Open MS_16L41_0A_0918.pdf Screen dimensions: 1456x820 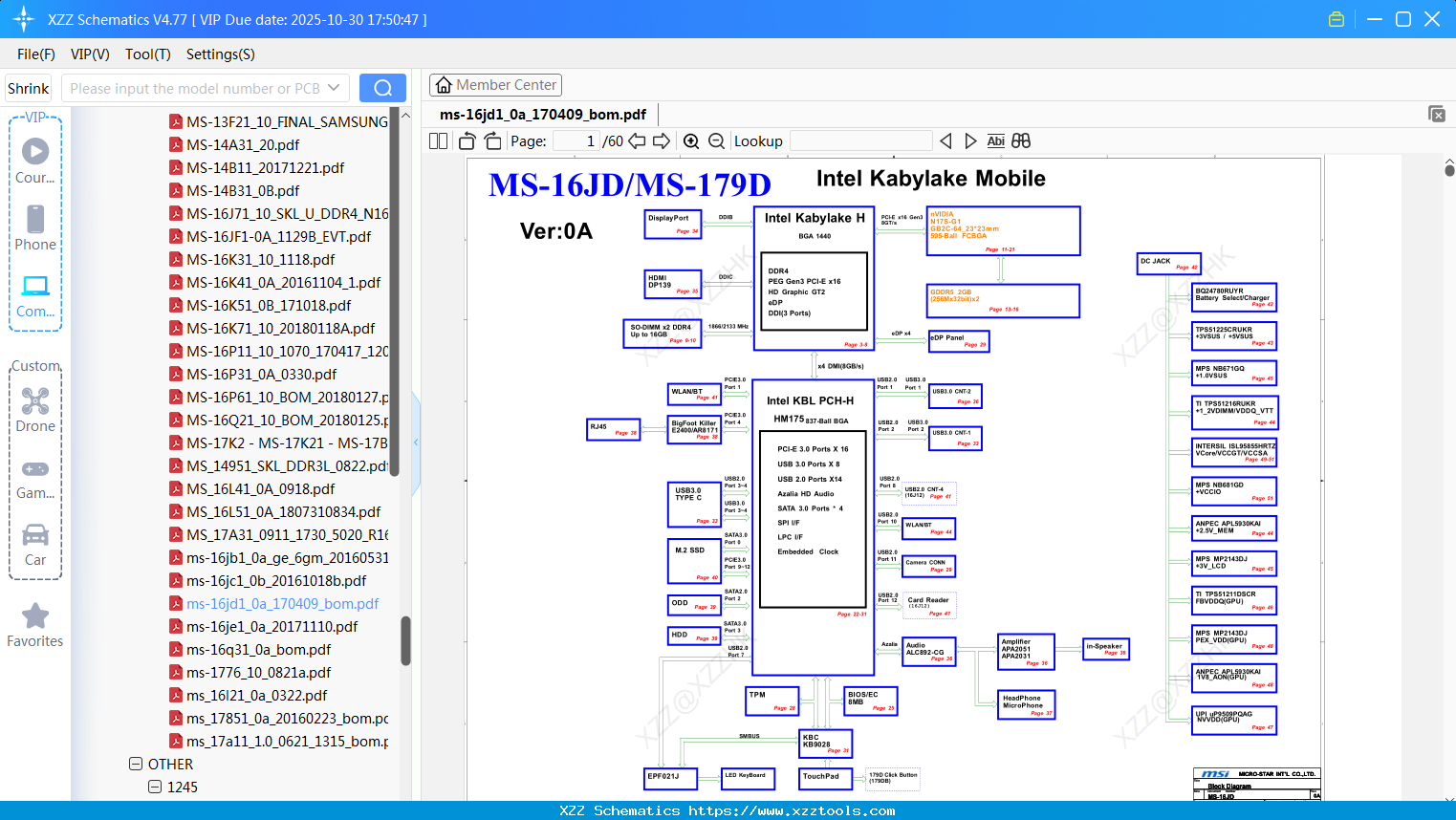[x=261, y=489]
